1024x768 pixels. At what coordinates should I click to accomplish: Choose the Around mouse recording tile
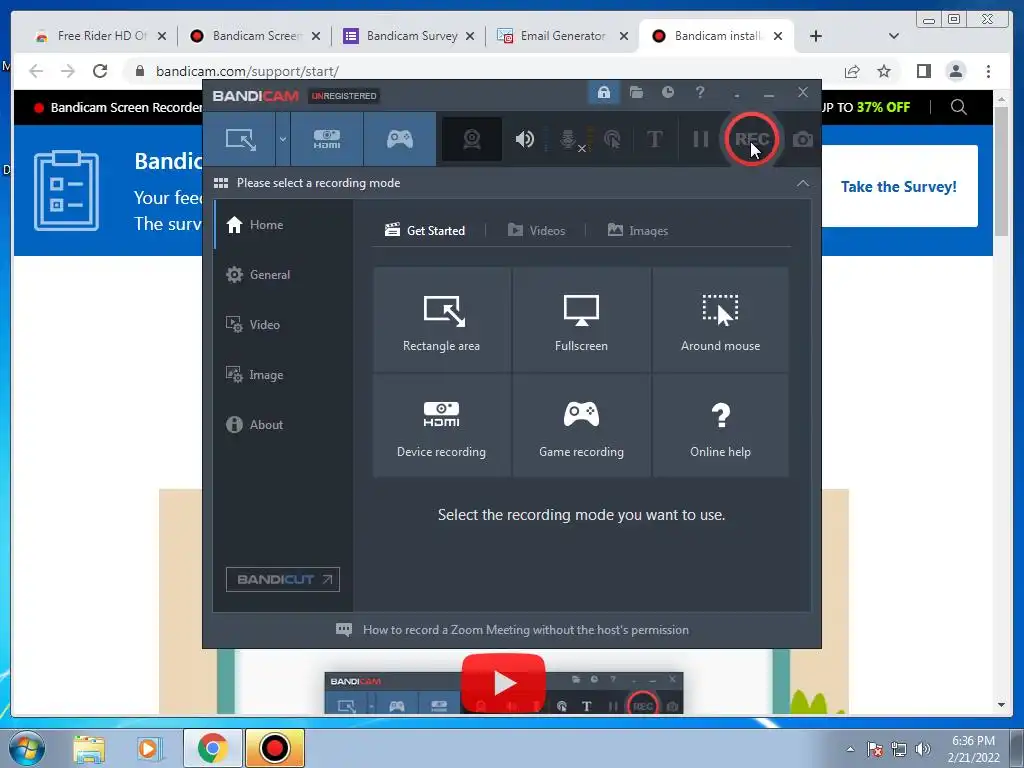coord(720,320)
